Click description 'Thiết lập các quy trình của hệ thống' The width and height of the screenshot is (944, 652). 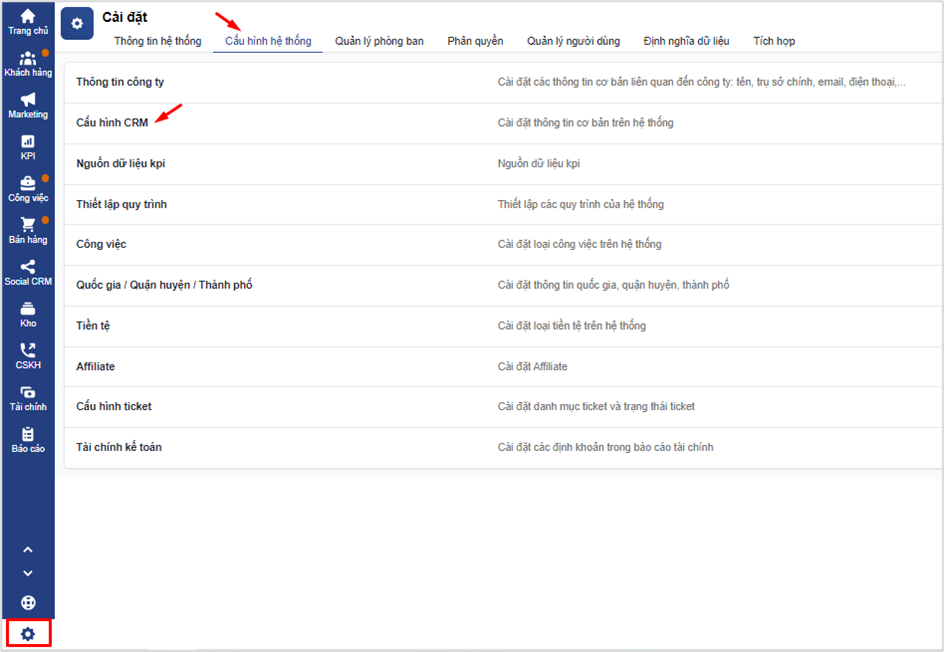point(580,205)
